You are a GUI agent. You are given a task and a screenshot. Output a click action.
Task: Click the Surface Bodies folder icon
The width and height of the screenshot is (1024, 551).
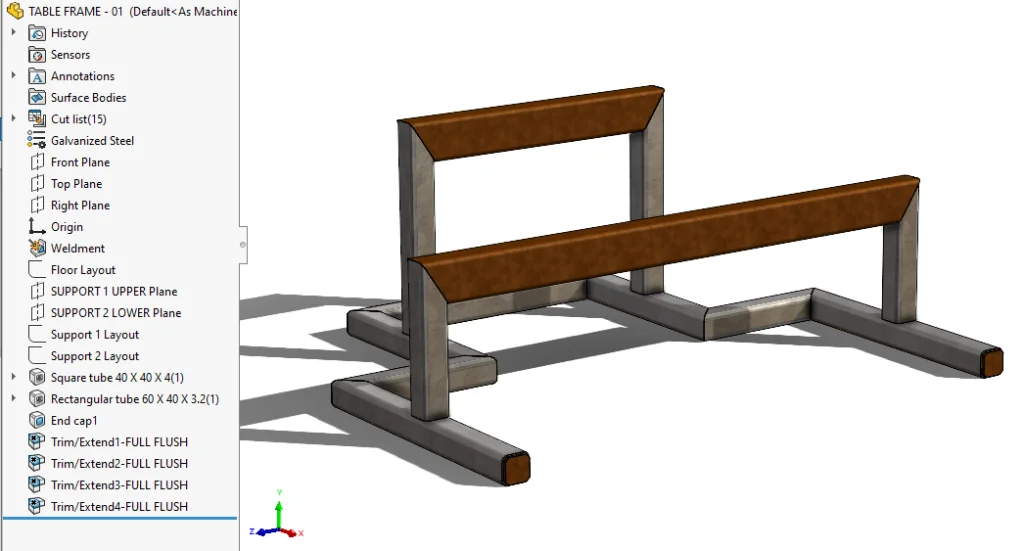coord(37,97)
